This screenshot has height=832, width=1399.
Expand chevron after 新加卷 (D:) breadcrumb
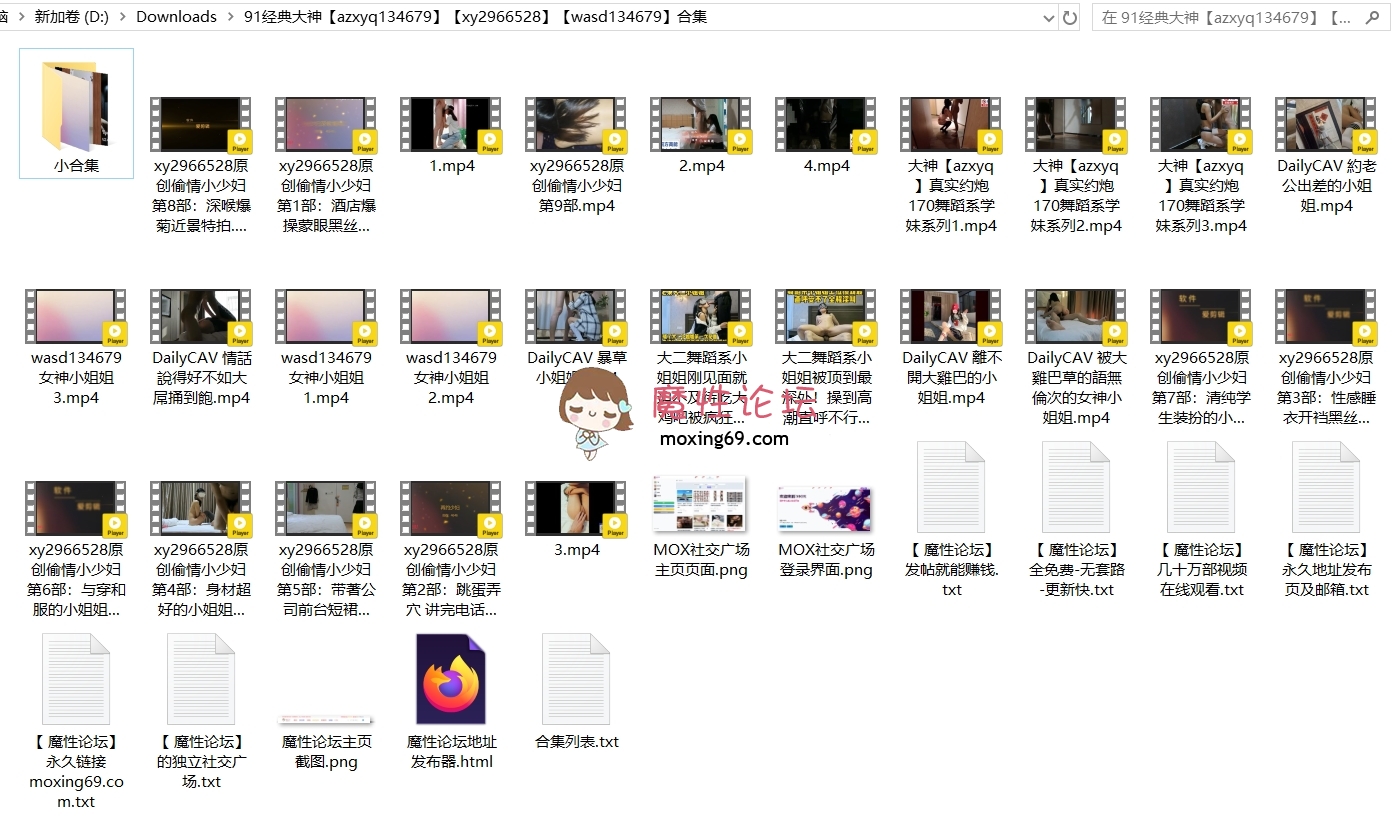click(122, 17)
